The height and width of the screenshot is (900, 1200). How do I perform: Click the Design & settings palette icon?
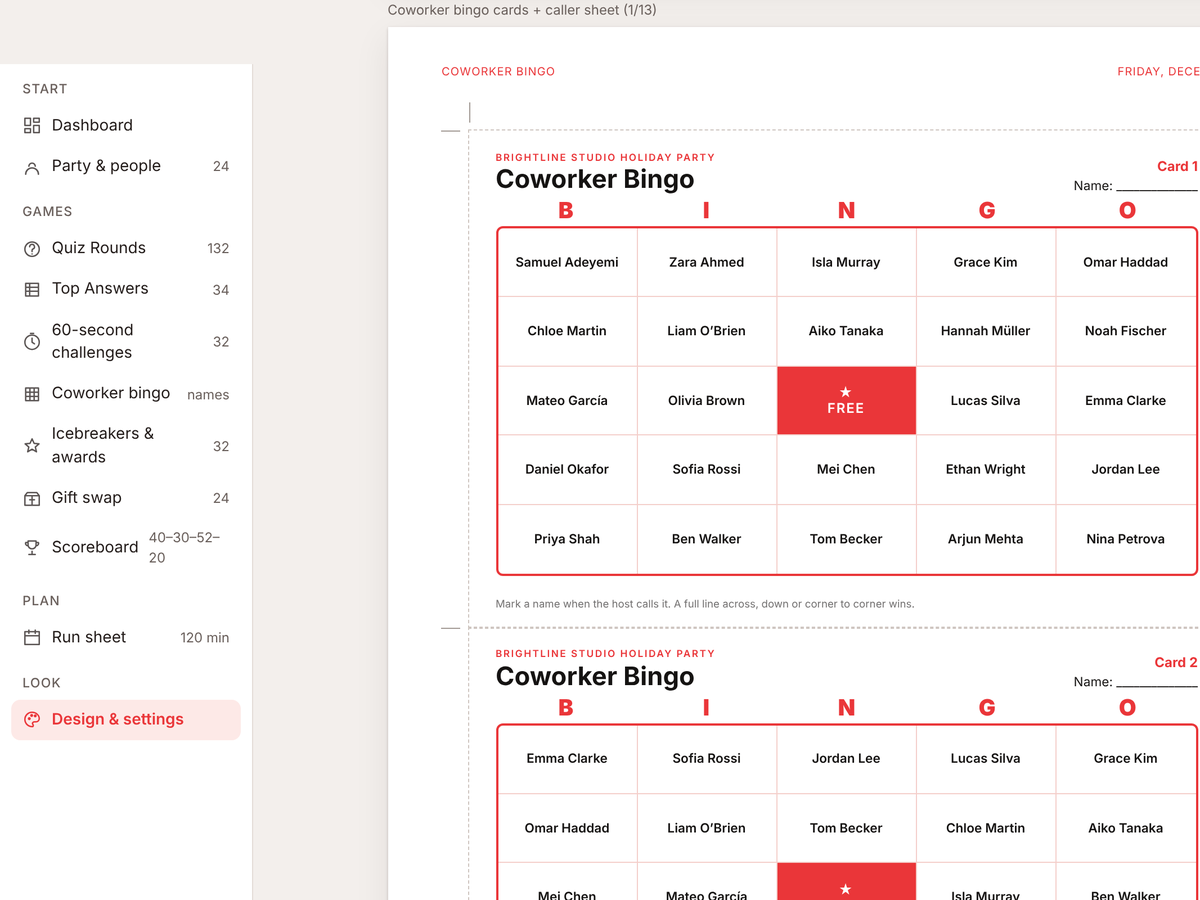pyautogui.click(x=32, y=719)
